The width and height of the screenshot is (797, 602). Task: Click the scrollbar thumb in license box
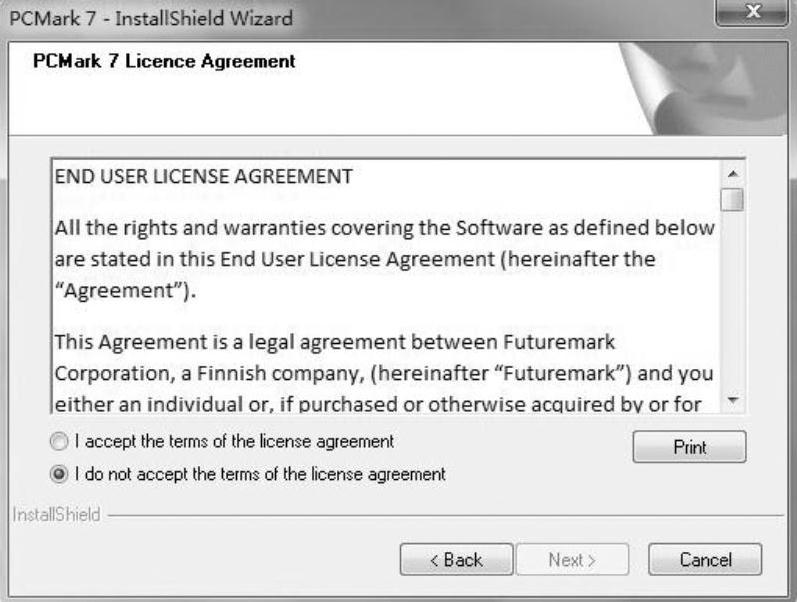[x=733, y=198]
